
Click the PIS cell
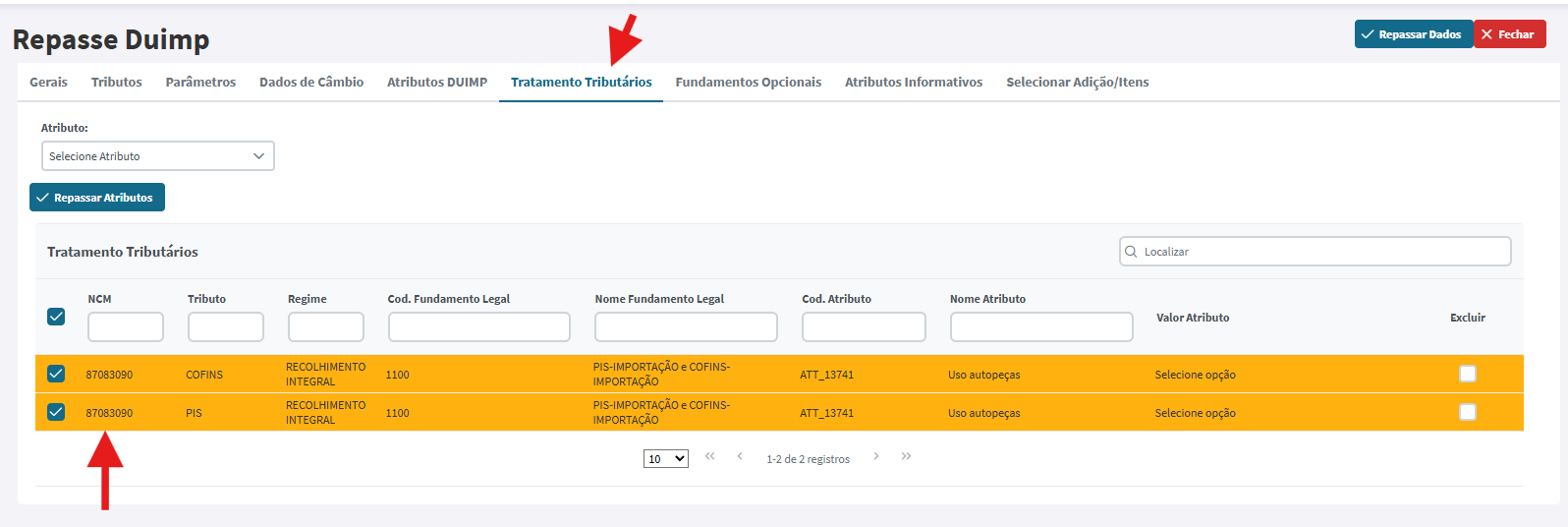(194, 413)
